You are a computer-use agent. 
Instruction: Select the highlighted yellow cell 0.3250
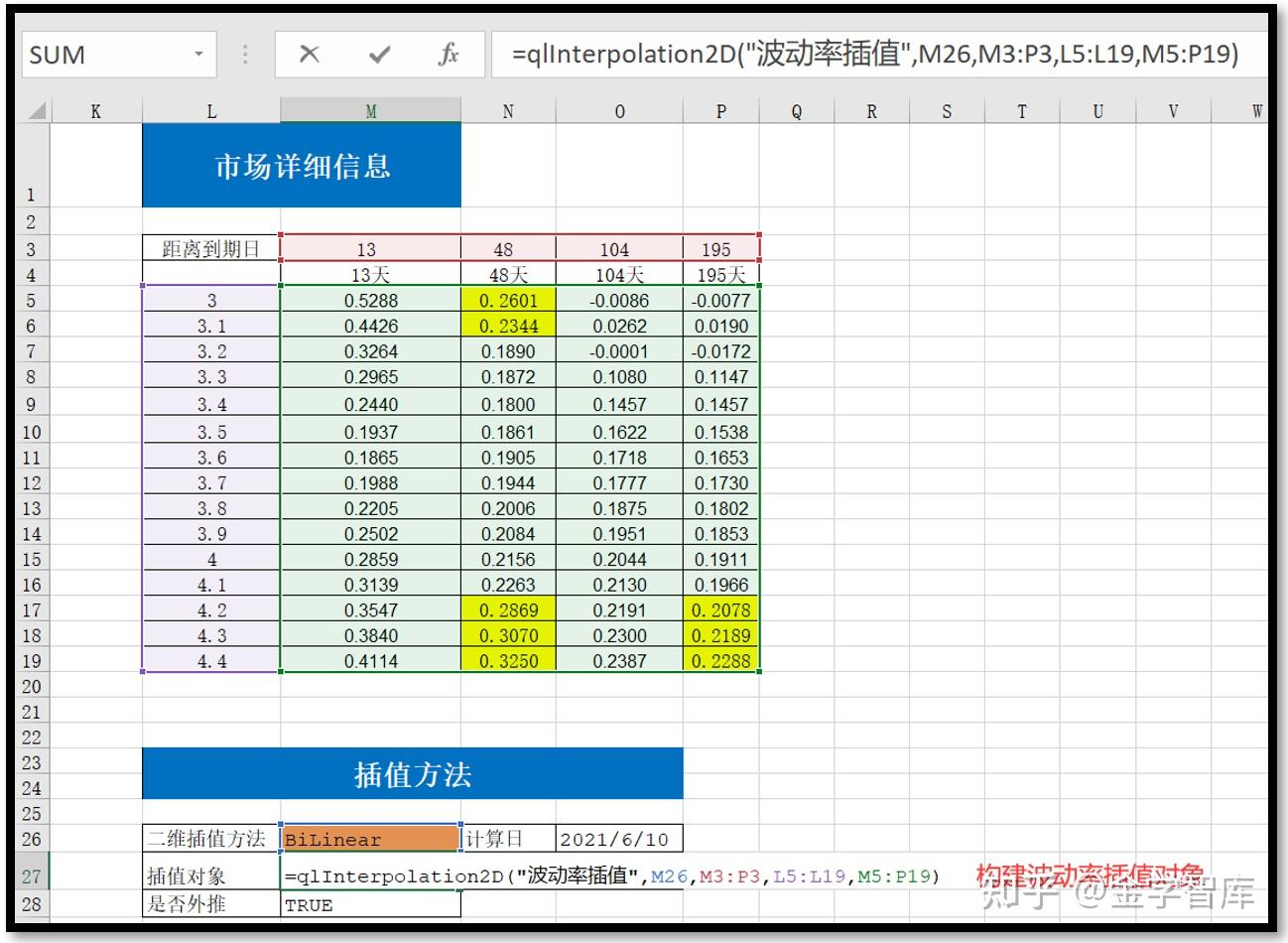click(507, 661)
